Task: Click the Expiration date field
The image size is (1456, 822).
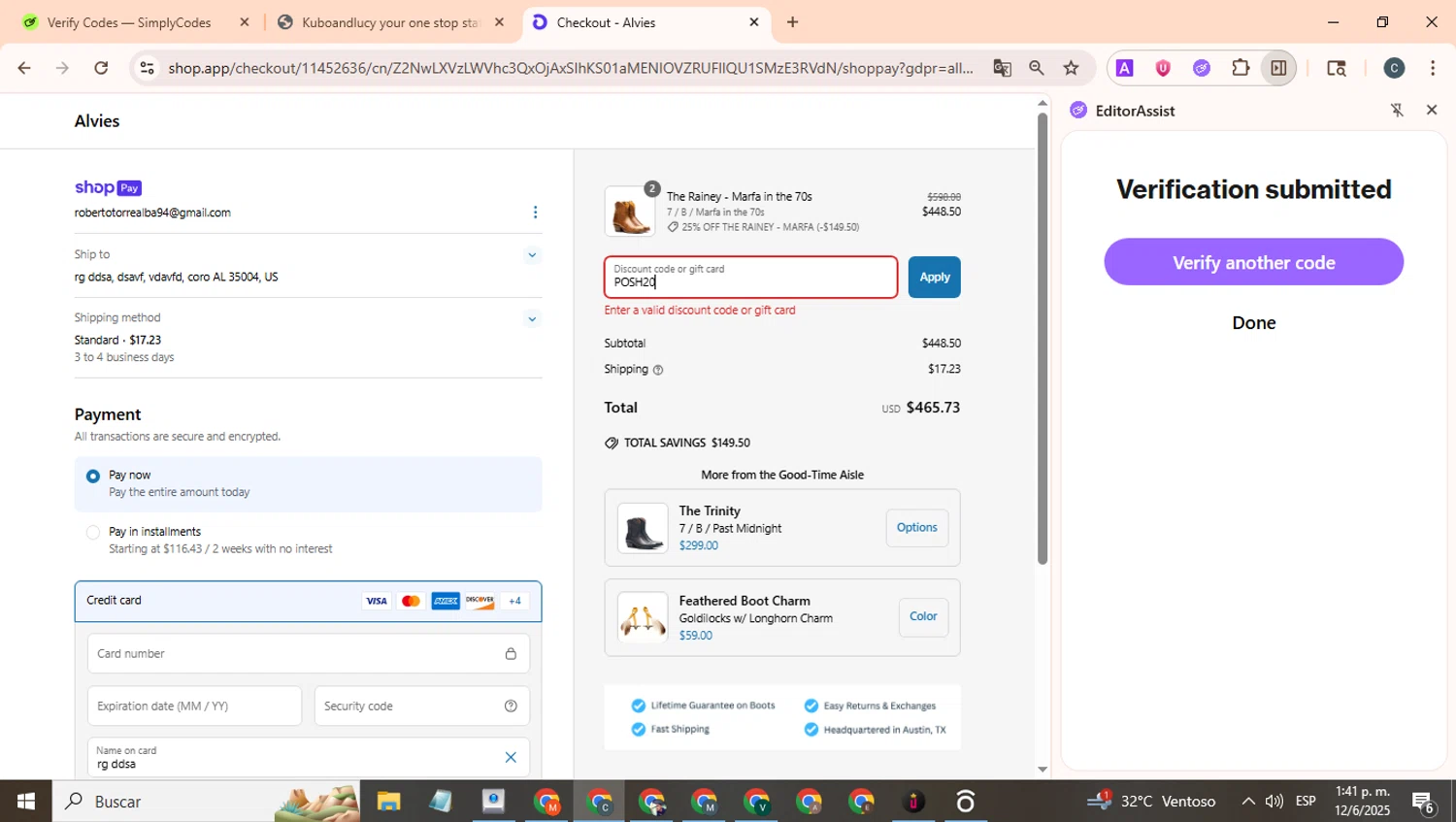Action: pos(194,707)
